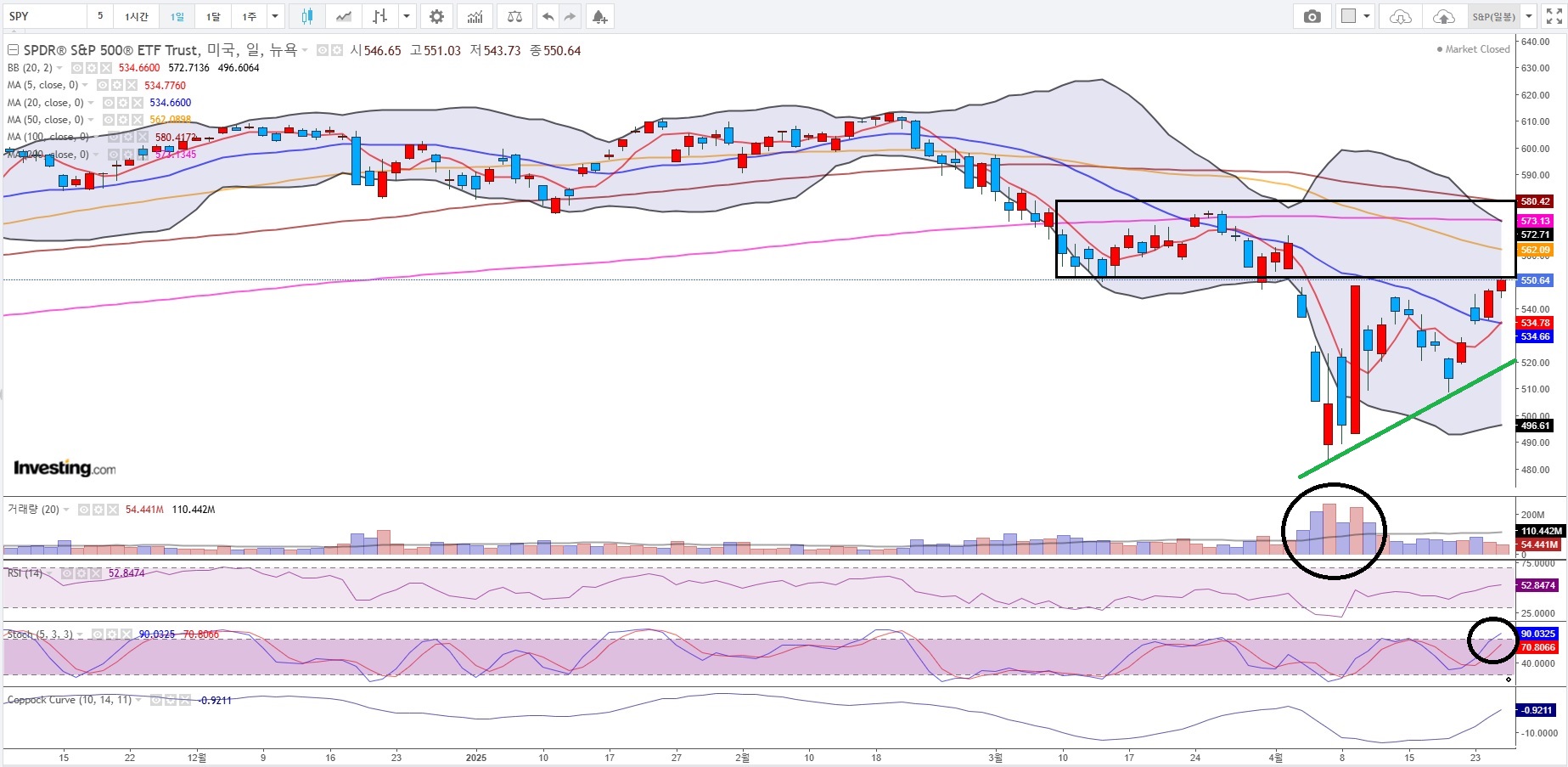Open the chart type dropdown arrow

[407, 16]
